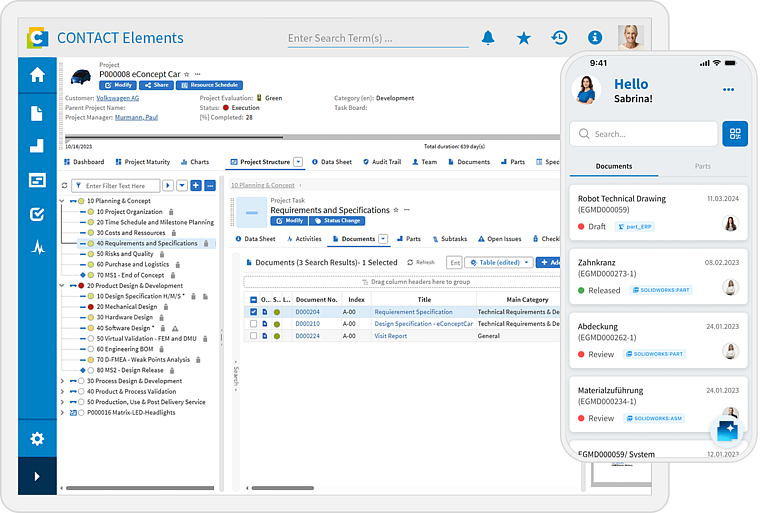Click the plus expand-all button in tree toolbar
Viewport: 768px width, 513px height.
point(196,186)
